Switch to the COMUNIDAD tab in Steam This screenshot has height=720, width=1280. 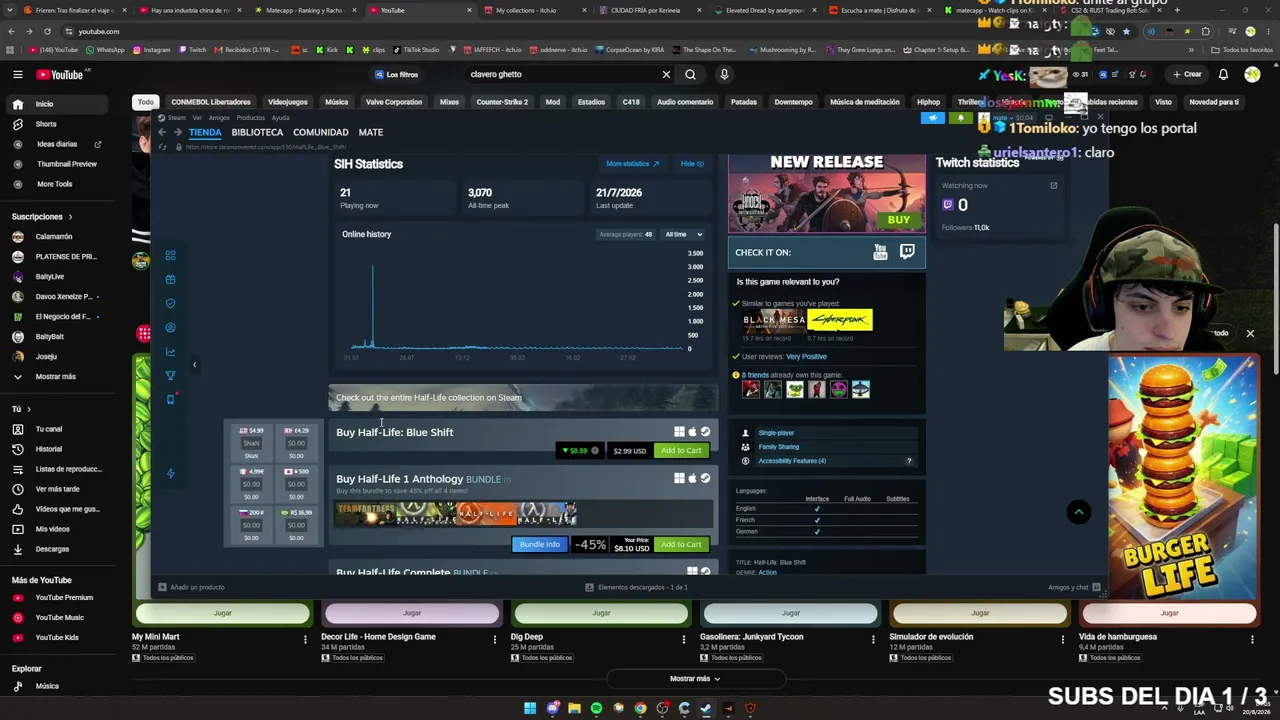320,132
